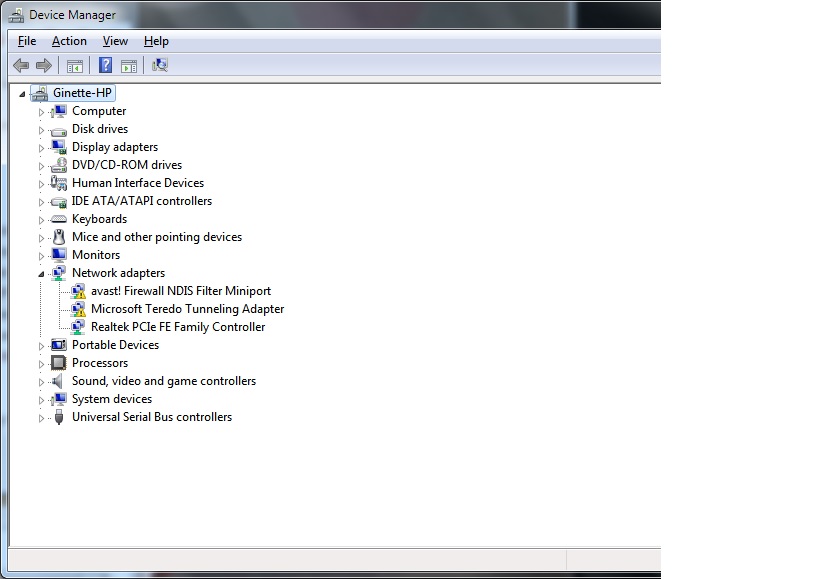The width and height of the screenshot is (819, 579).
Task: Open the Action menu
Action: coord(69,41)
